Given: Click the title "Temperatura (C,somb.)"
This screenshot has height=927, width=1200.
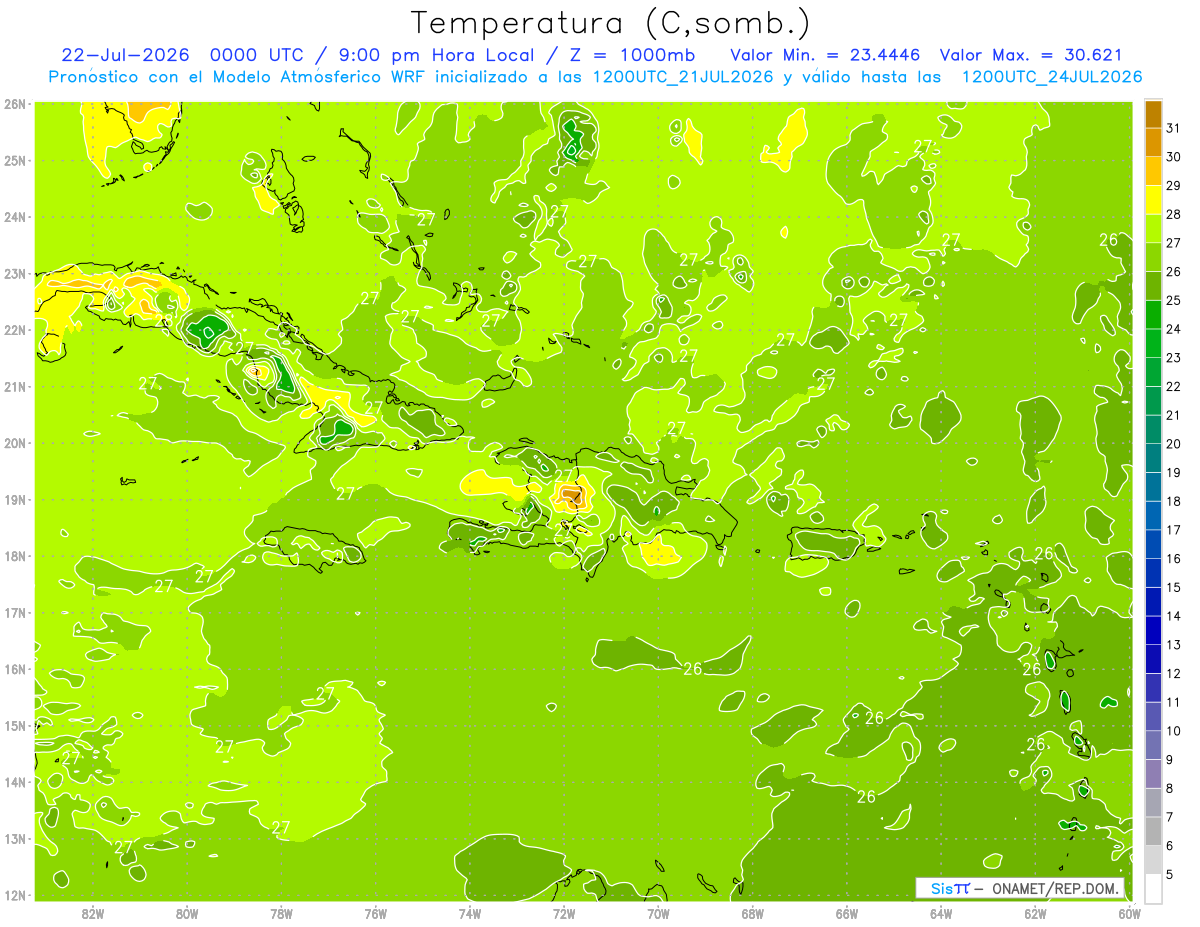Looking at the screenshot, I should point(610,24).
